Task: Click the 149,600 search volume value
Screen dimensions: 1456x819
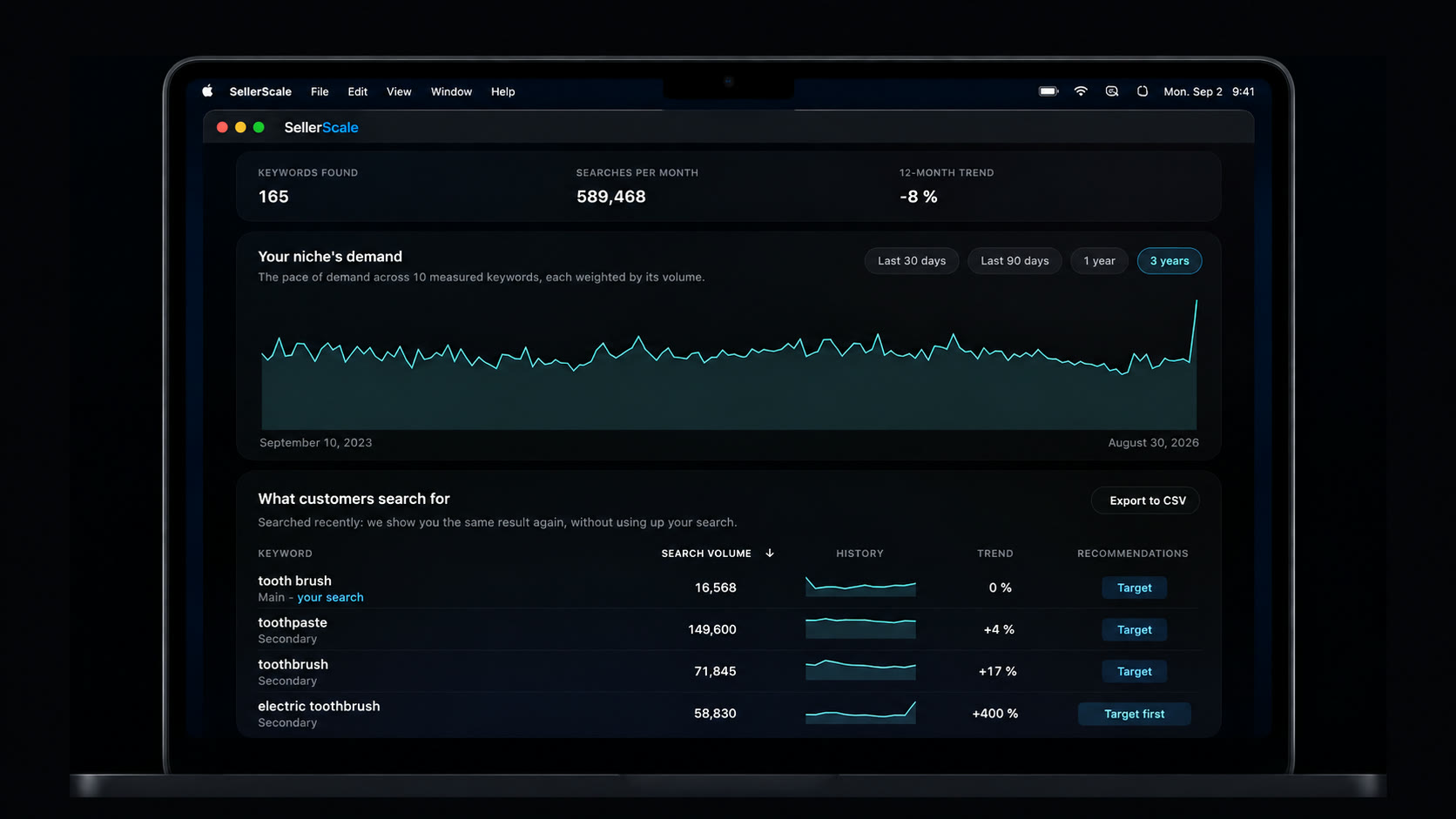Action: 712,629
